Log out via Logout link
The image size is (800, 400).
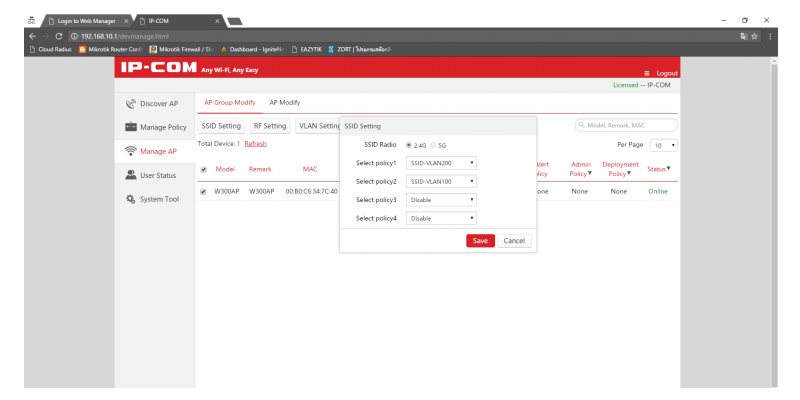click(667, 73)
